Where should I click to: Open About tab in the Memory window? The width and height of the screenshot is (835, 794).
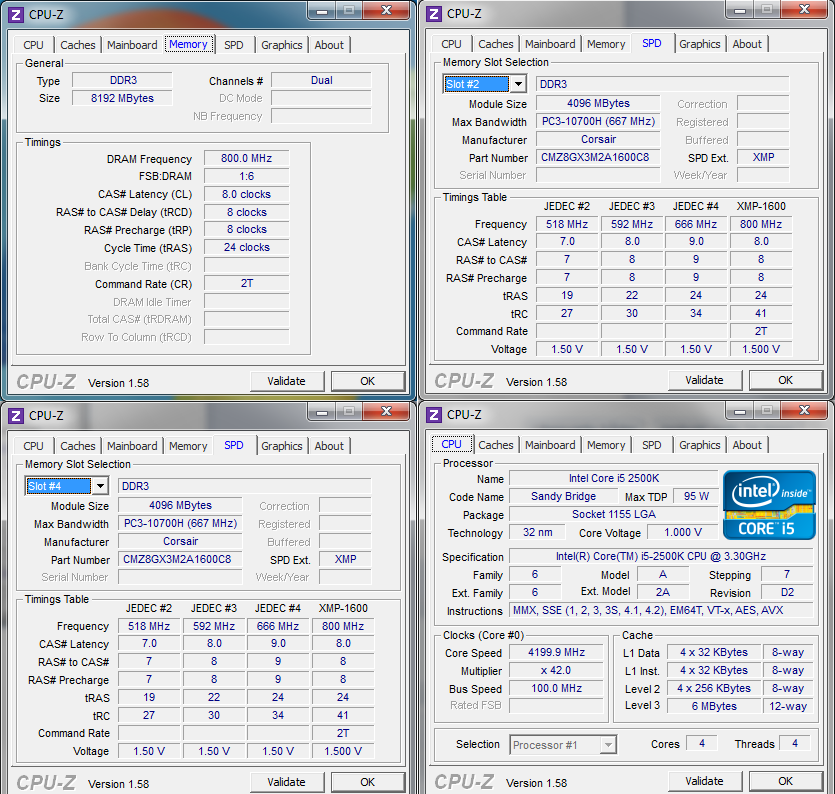pos(329,45)
